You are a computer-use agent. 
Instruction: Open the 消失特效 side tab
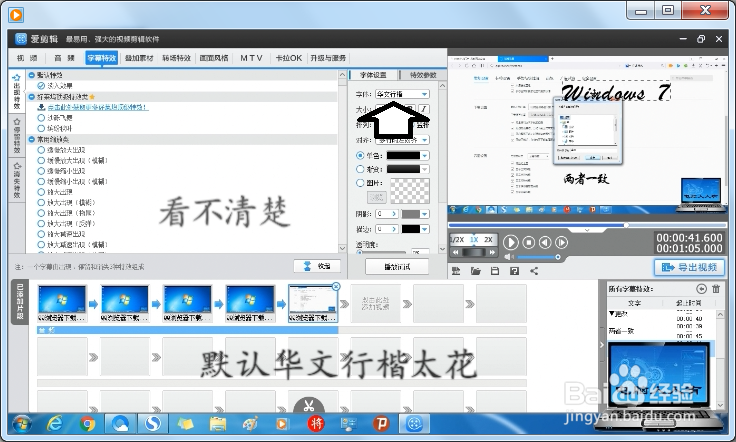point(17,180)
